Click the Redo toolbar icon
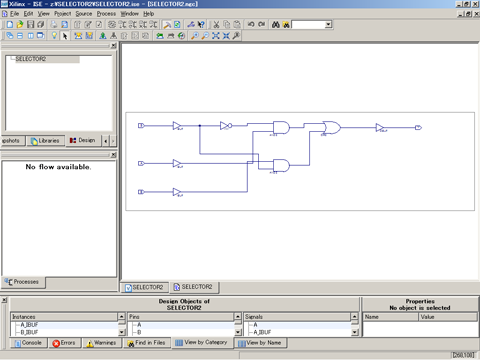This screenshot has height=360, width=480. point(262,24)
